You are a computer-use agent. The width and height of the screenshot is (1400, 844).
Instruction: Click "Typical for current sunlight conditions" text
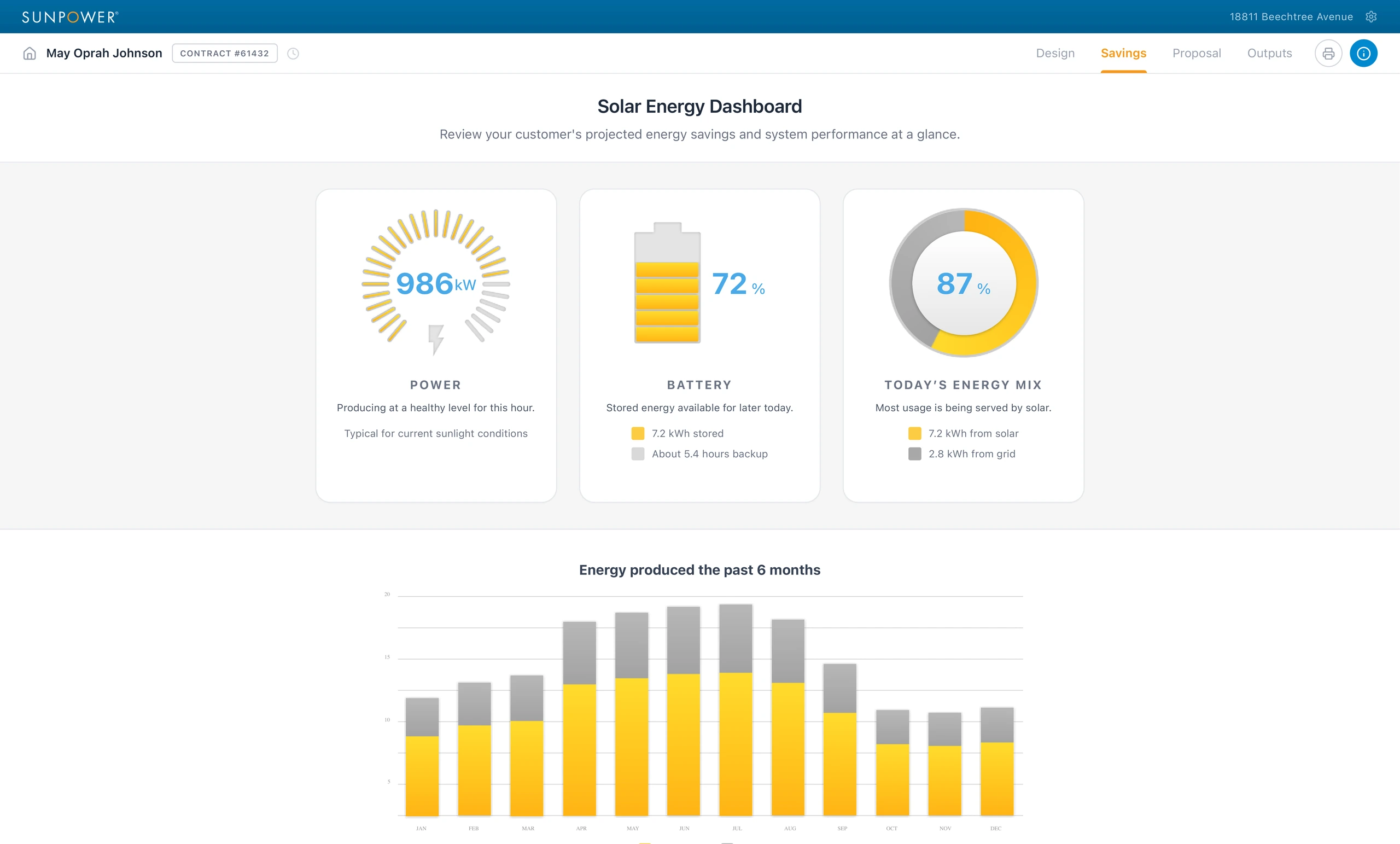point(436,434)
